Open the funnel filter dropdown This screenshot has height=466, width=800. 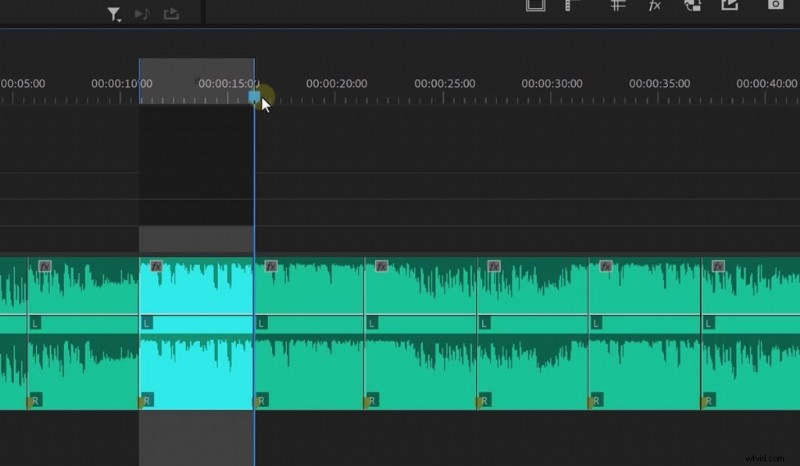pyautogui.click(x=114, y=14)
